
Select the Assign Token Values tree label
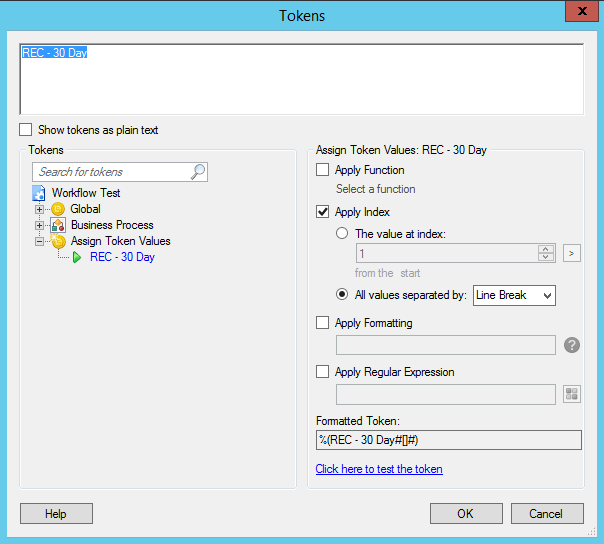point(121,241)
